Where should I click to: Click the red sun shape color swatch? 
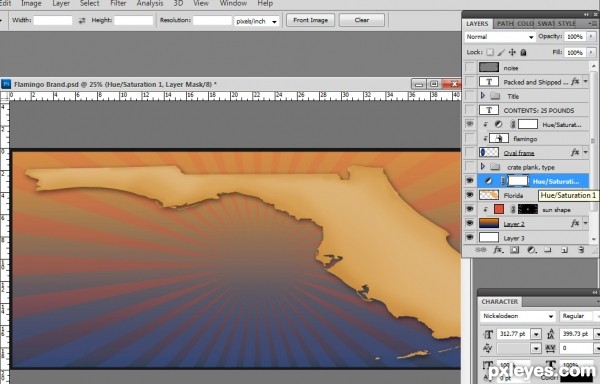pos(499,209)
